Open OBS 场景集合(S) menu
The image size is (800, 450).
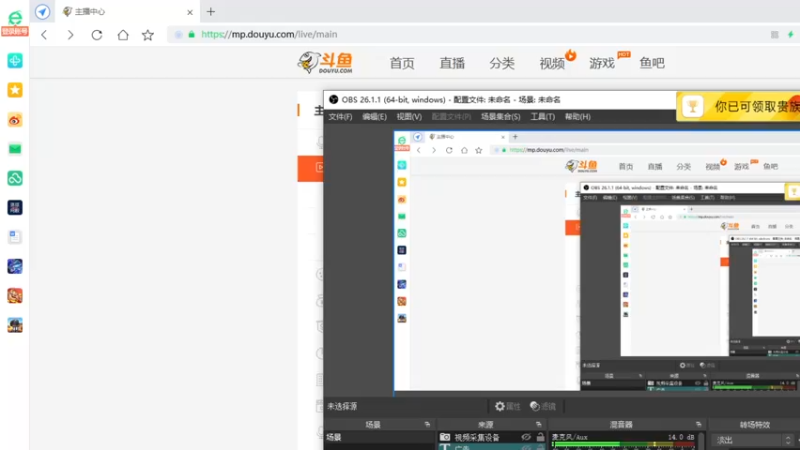[x=501, y=117]
